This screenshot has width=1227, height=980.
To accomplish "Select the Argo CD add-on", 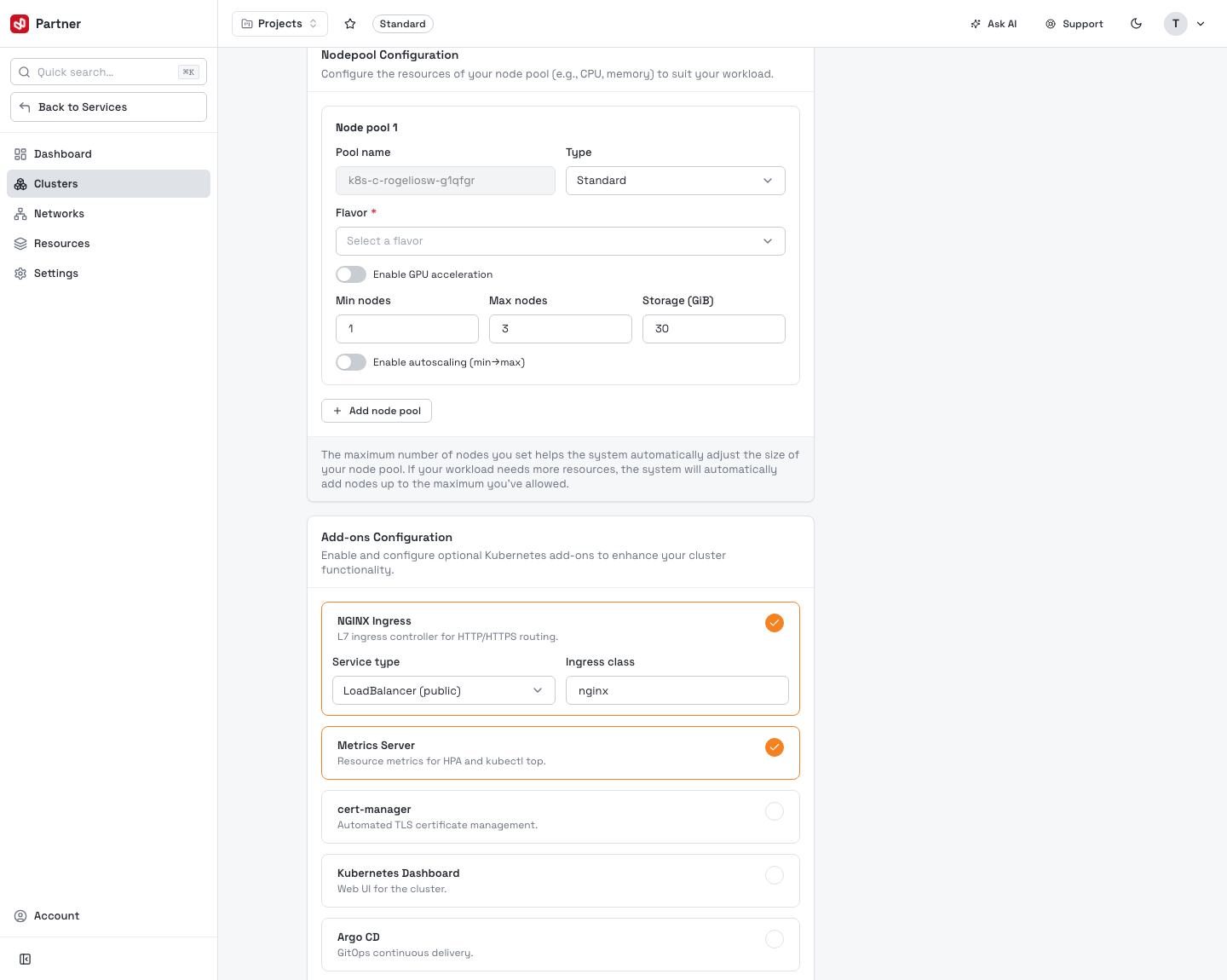I will [775, 939].
